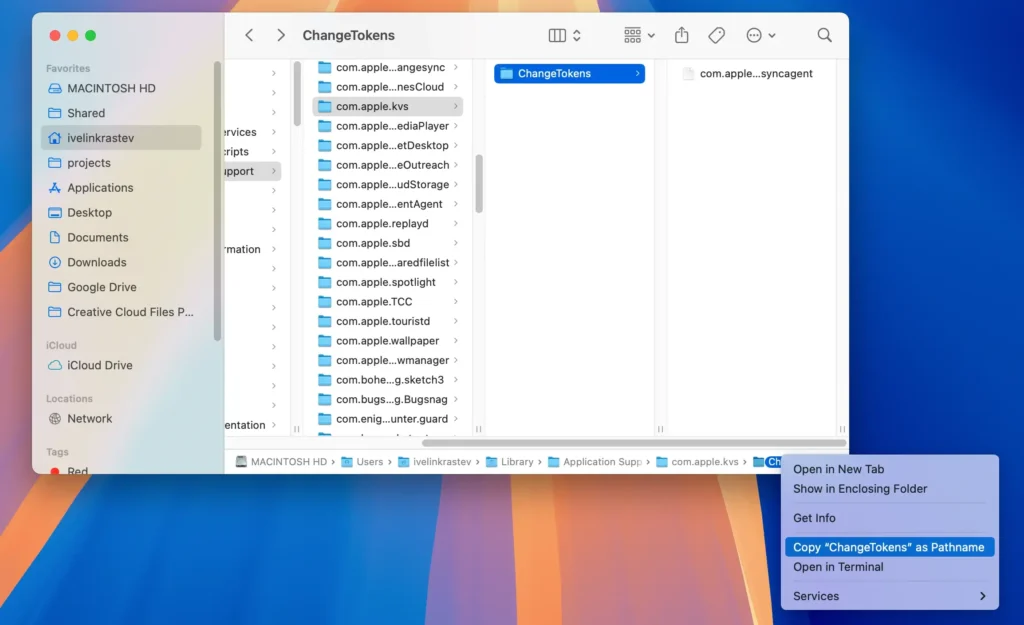Select com.enig...unter.guard folder
This screenshot has width=1024, height=625.
pos(388,419)
